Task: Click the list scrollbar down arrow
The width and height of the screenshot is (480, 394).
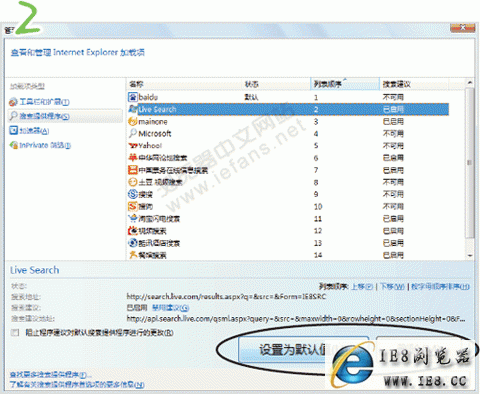Action: pos(469,256)
